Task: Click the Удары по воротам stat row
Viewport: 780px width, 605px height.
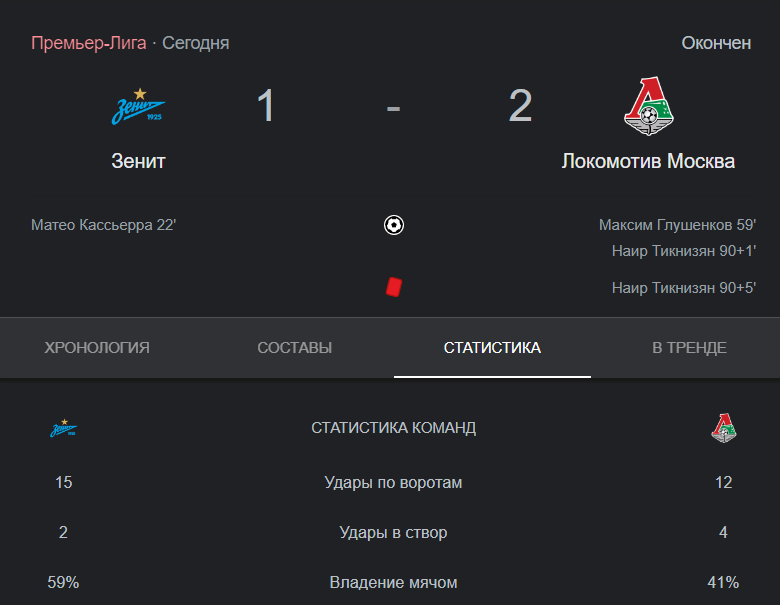Action: click(x=393, y=482)
